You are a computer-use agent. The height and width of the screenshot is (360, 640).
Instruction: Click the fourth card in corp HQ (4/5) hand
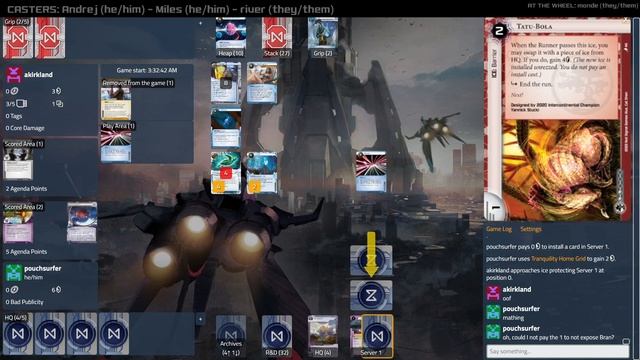114,334
